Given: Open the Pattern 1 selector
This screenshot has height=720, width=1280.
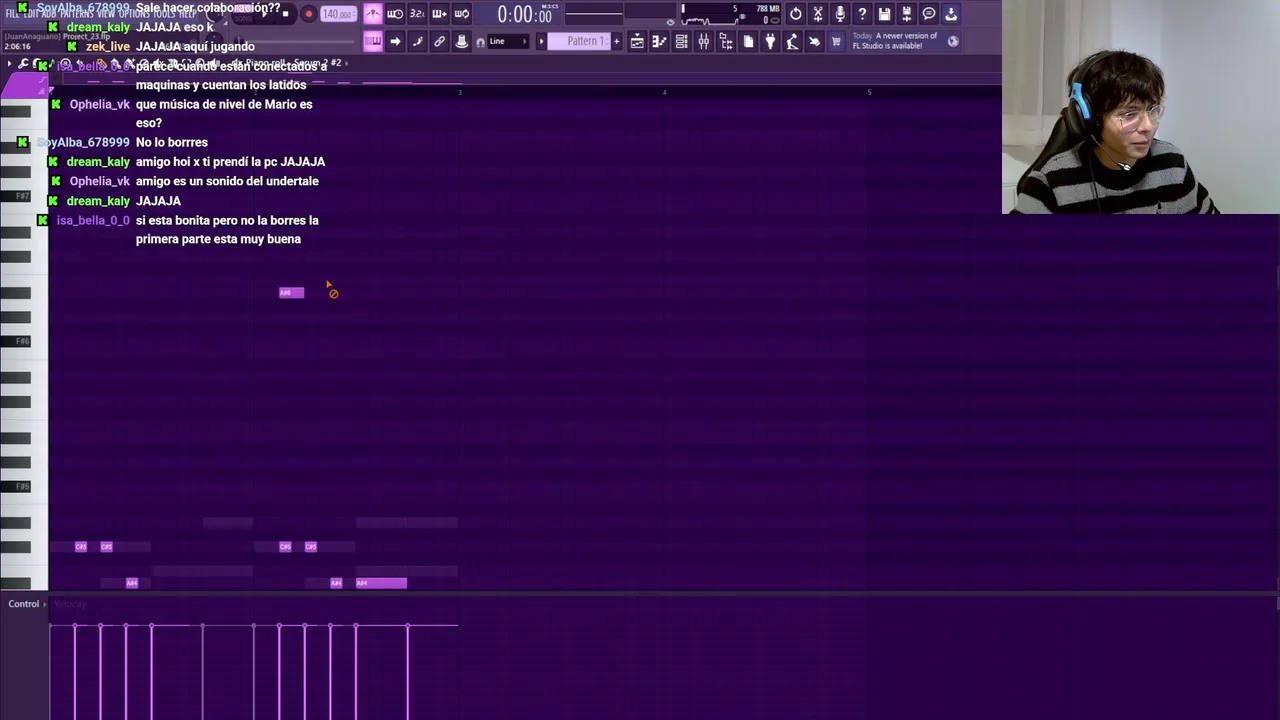Looking at the screenshot, I should point(585,41).
